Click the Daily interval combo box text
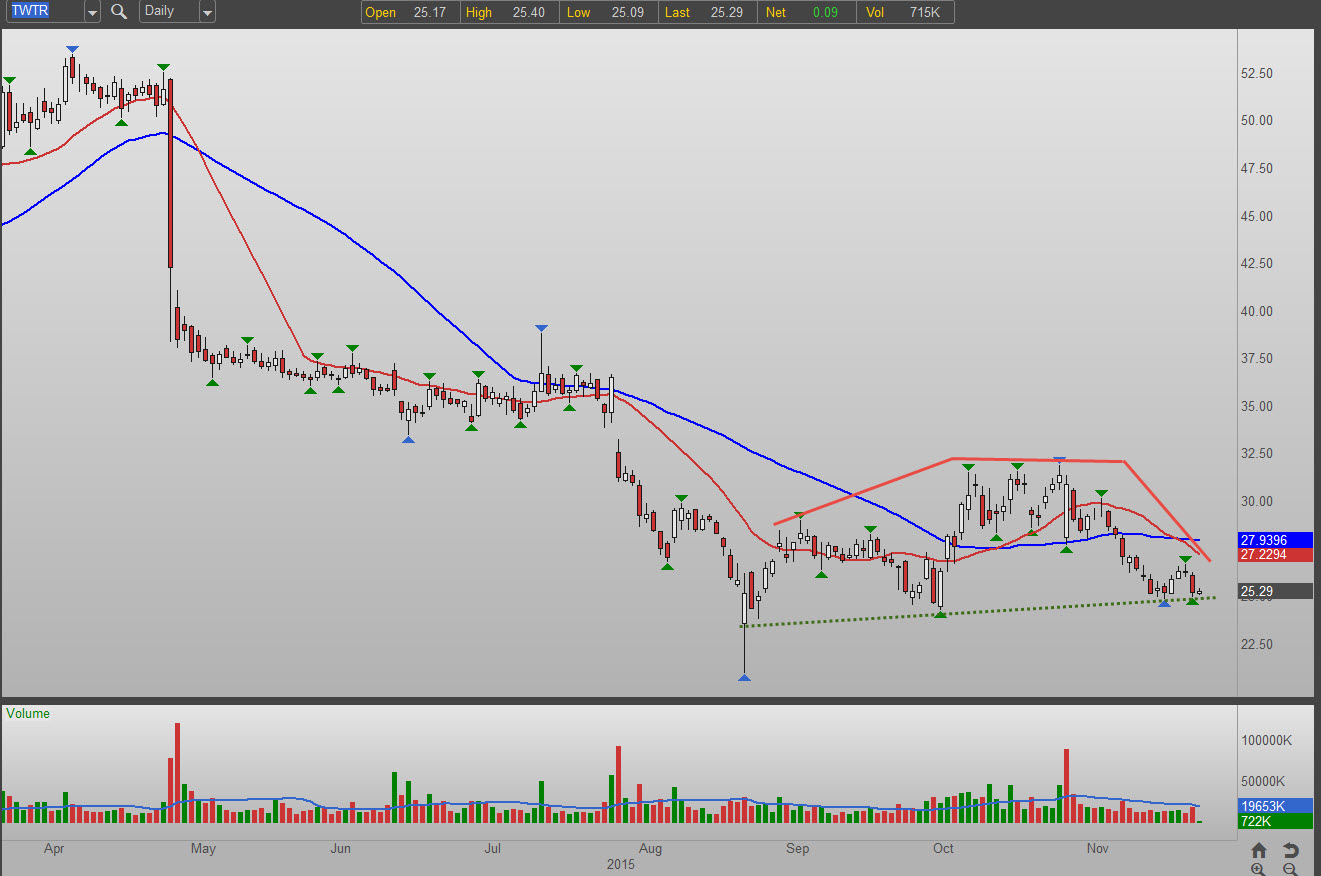This screenshot has height=876, width=1321. pyautogui.click(x=166, y=12)
